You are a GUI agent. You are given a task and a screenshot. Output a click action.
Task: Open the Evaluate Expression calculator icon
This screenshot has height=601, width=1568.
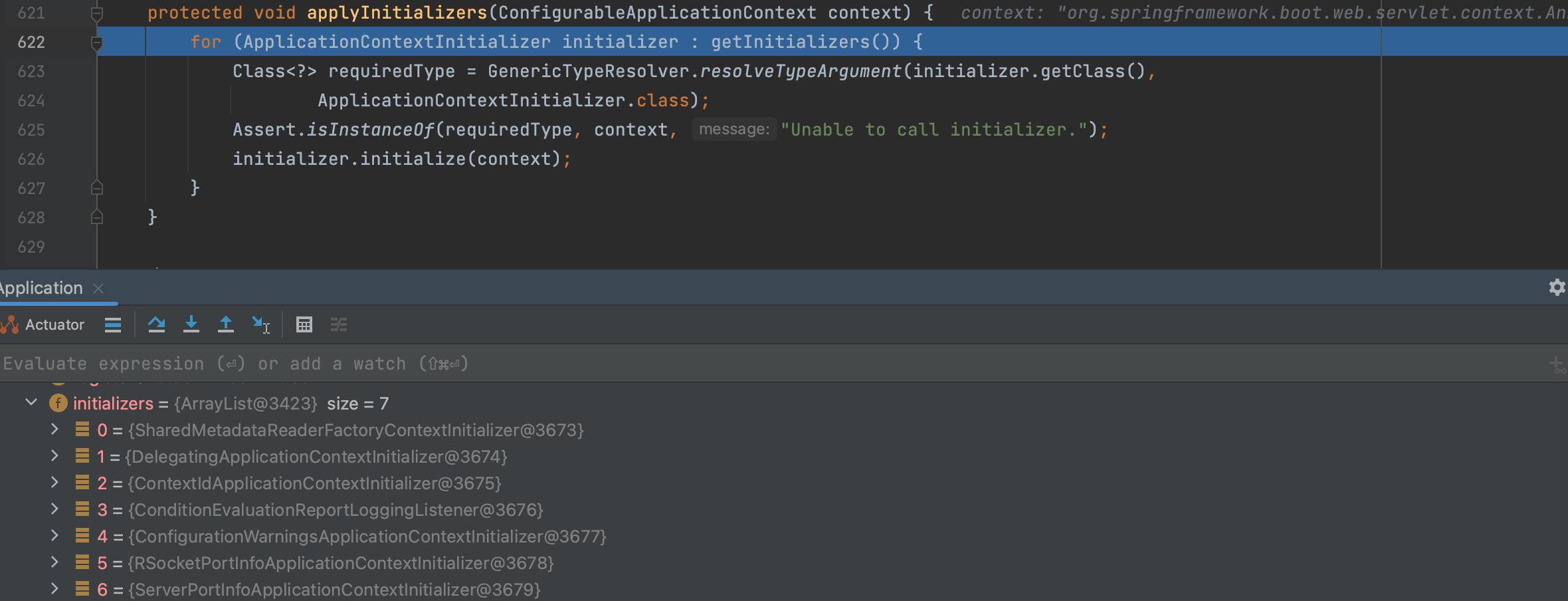304,324
